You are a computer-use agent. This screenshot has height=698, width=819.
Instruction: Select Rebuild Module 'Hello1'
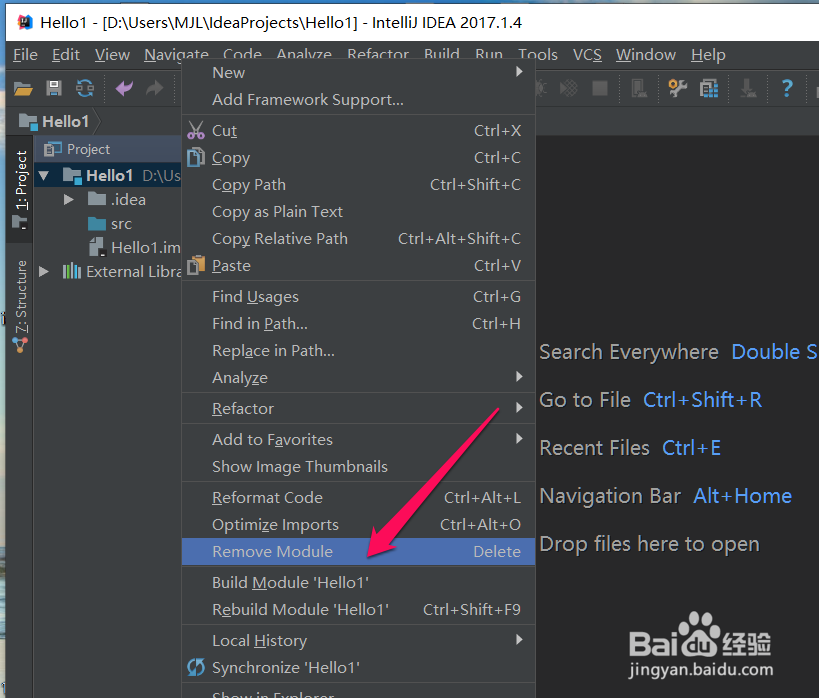pyautogui.click(x=358, y=610)
